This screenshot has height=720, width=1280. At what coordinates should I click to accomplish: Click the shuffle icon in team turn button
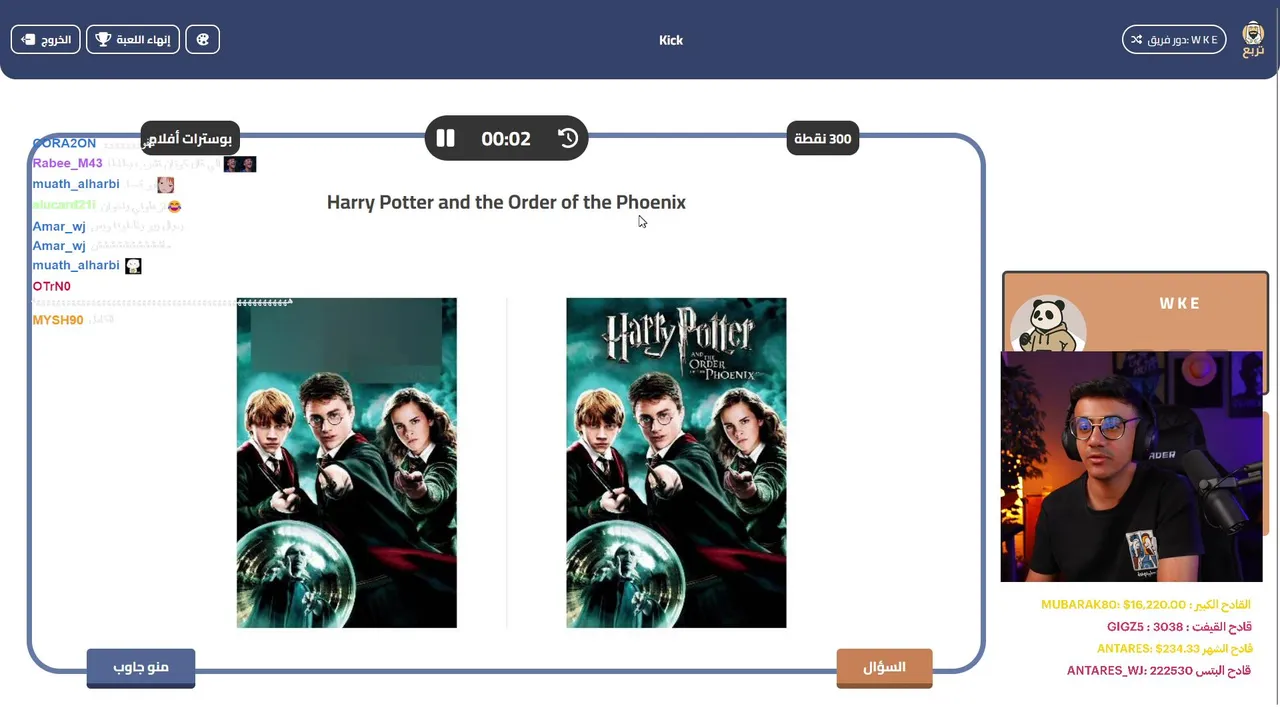click(x=1136, y=40)
